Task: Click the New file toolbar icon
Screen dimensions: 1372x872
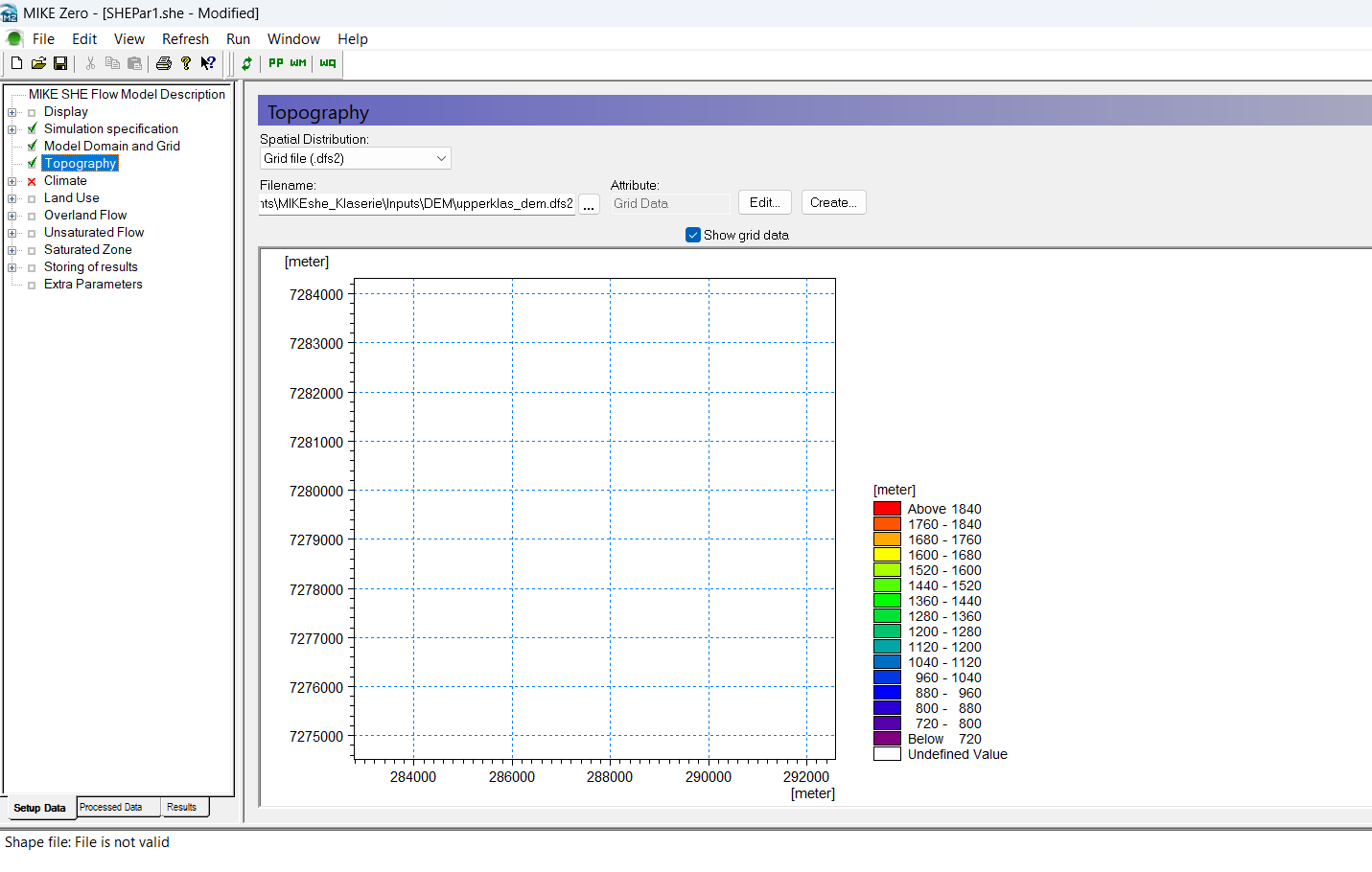Action: [16, 63]
